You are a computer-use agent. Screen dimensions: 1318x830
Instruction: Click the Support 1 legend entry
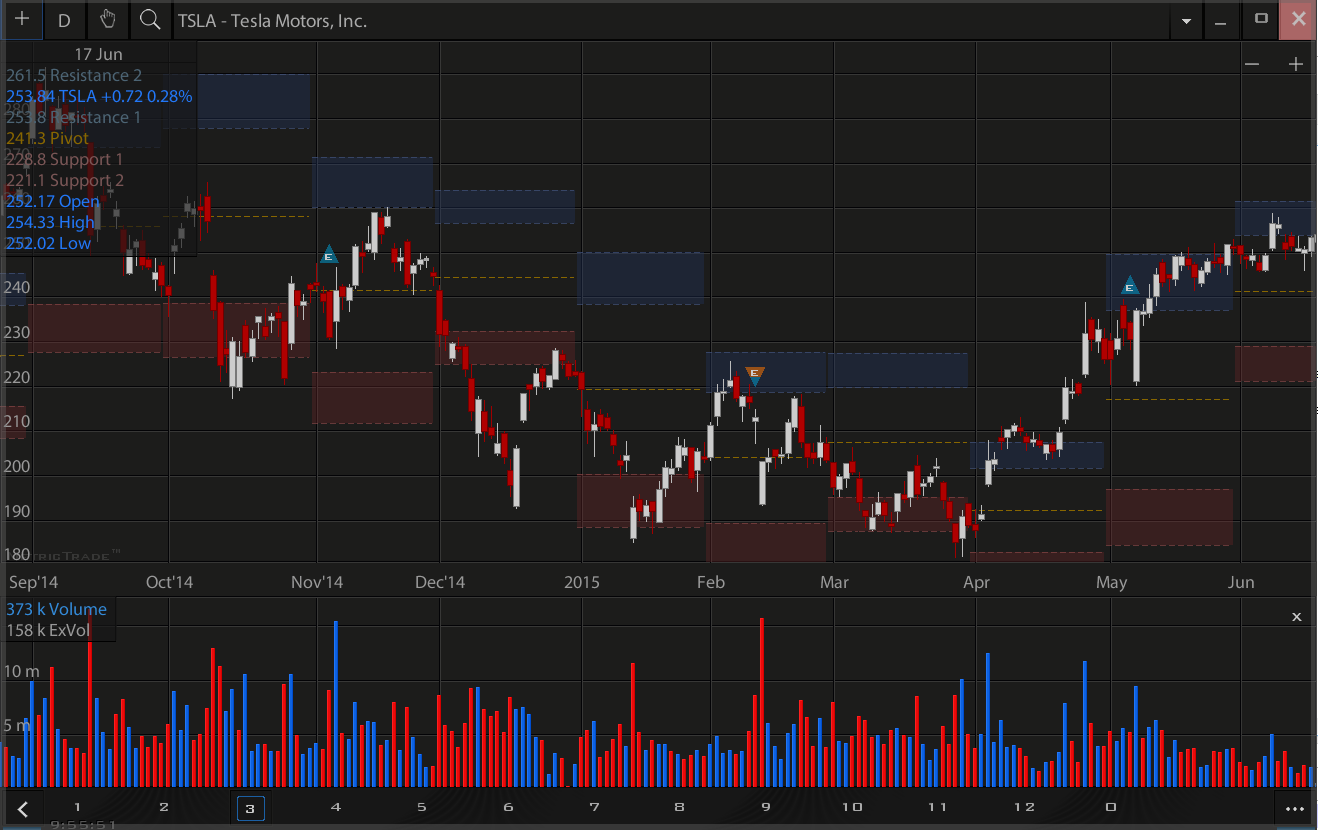[x=65, y=159]
